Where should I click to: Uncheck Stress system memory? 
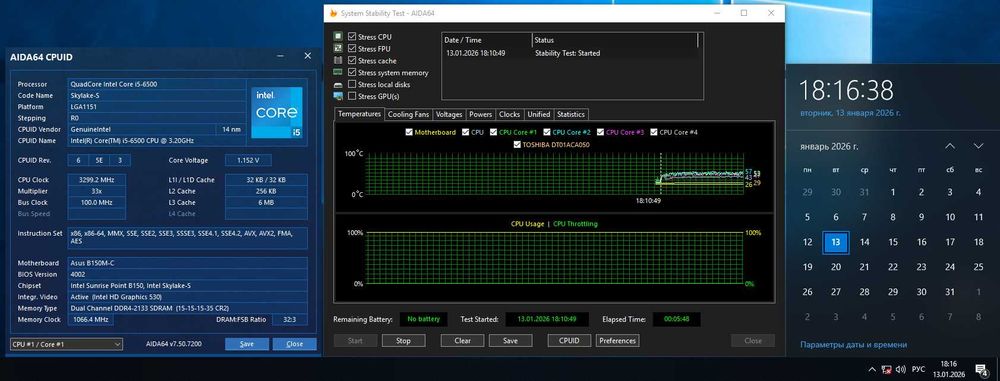pos(352,73)
